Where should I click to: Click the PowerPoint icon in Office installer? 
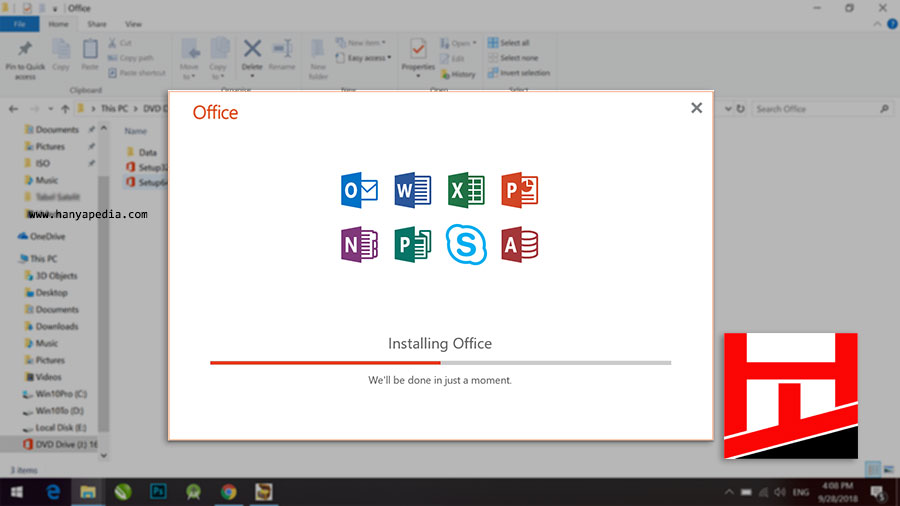pos(519,190)
